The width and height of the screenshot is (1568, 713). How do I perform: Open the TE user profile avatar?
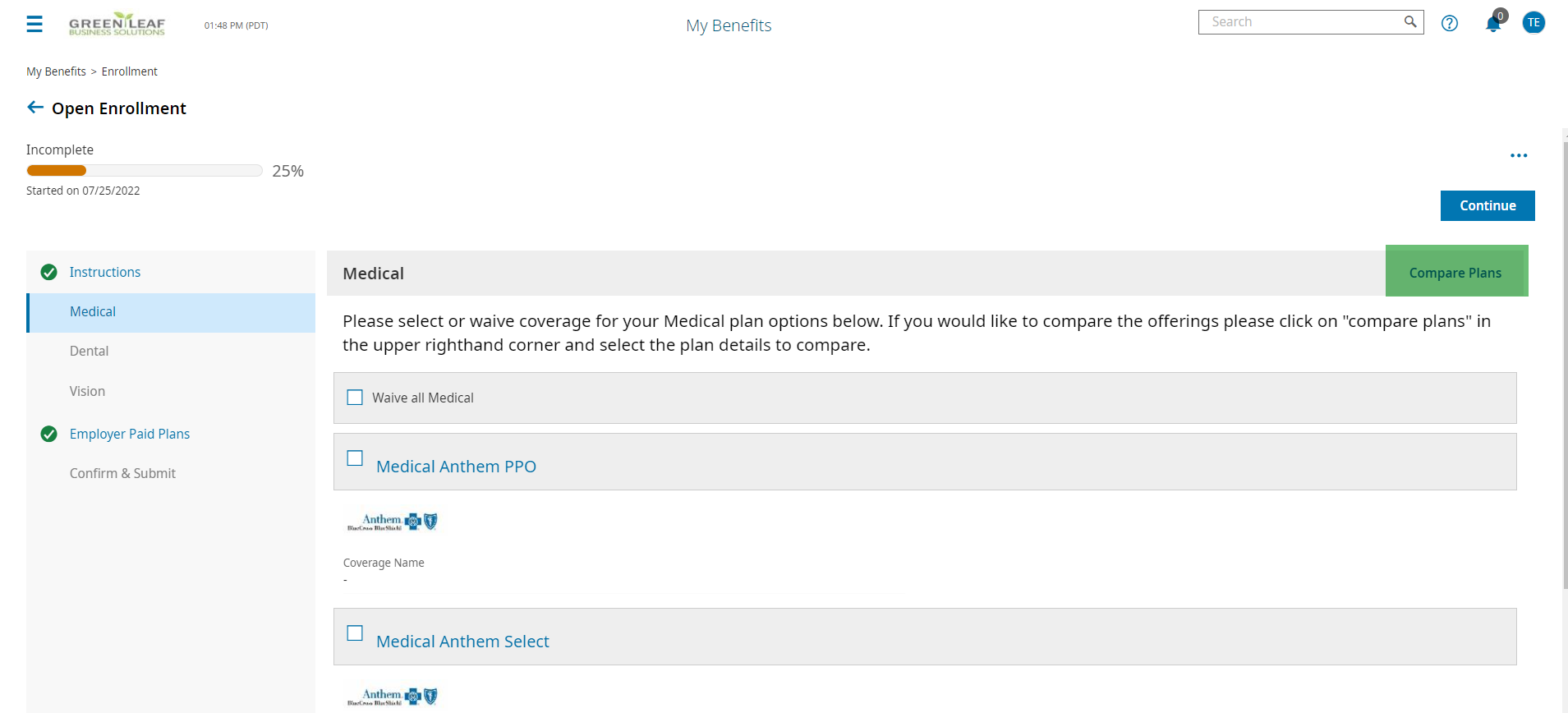point(1533,22)
